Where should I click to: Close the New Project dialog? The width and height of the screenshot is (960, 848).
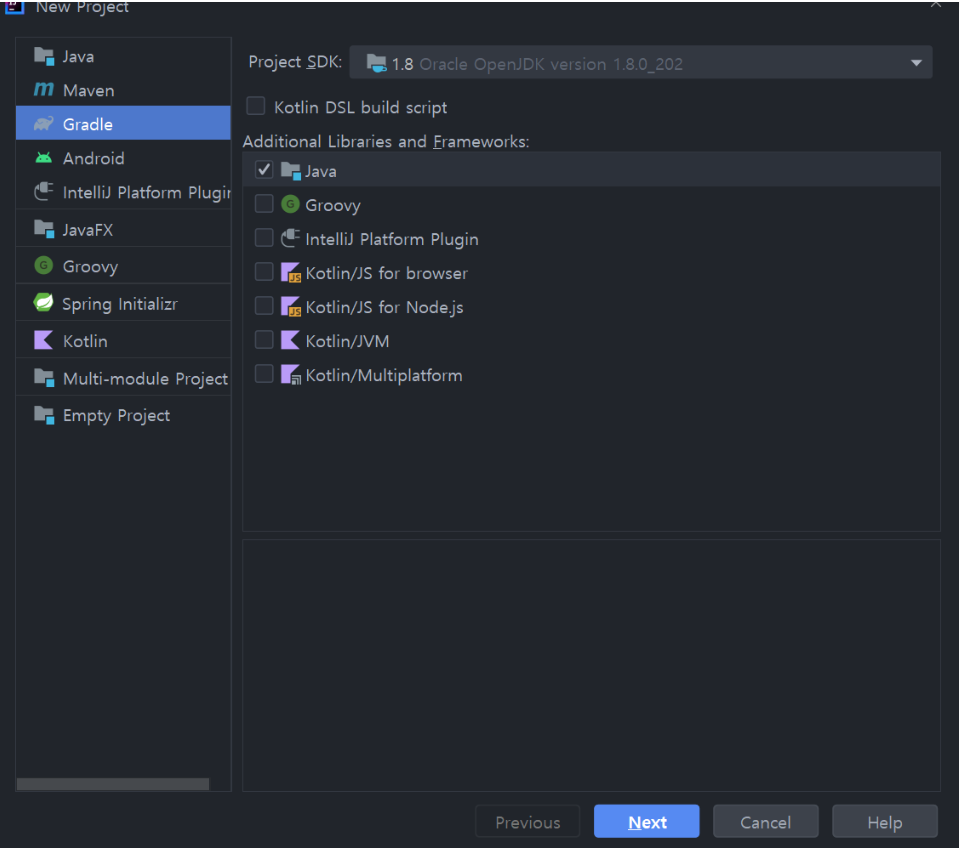tap(936, 4)
